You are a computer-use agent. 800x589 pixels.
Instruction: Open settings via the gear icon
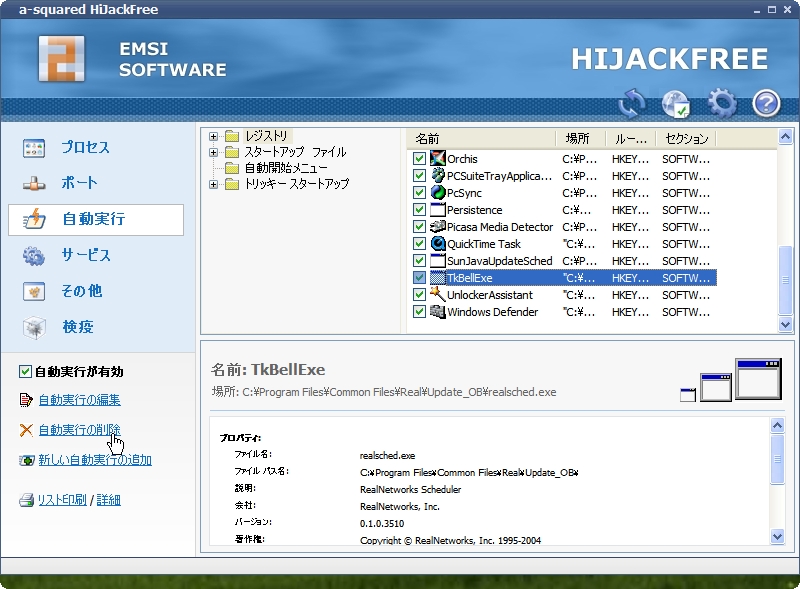tap(722, 103)
